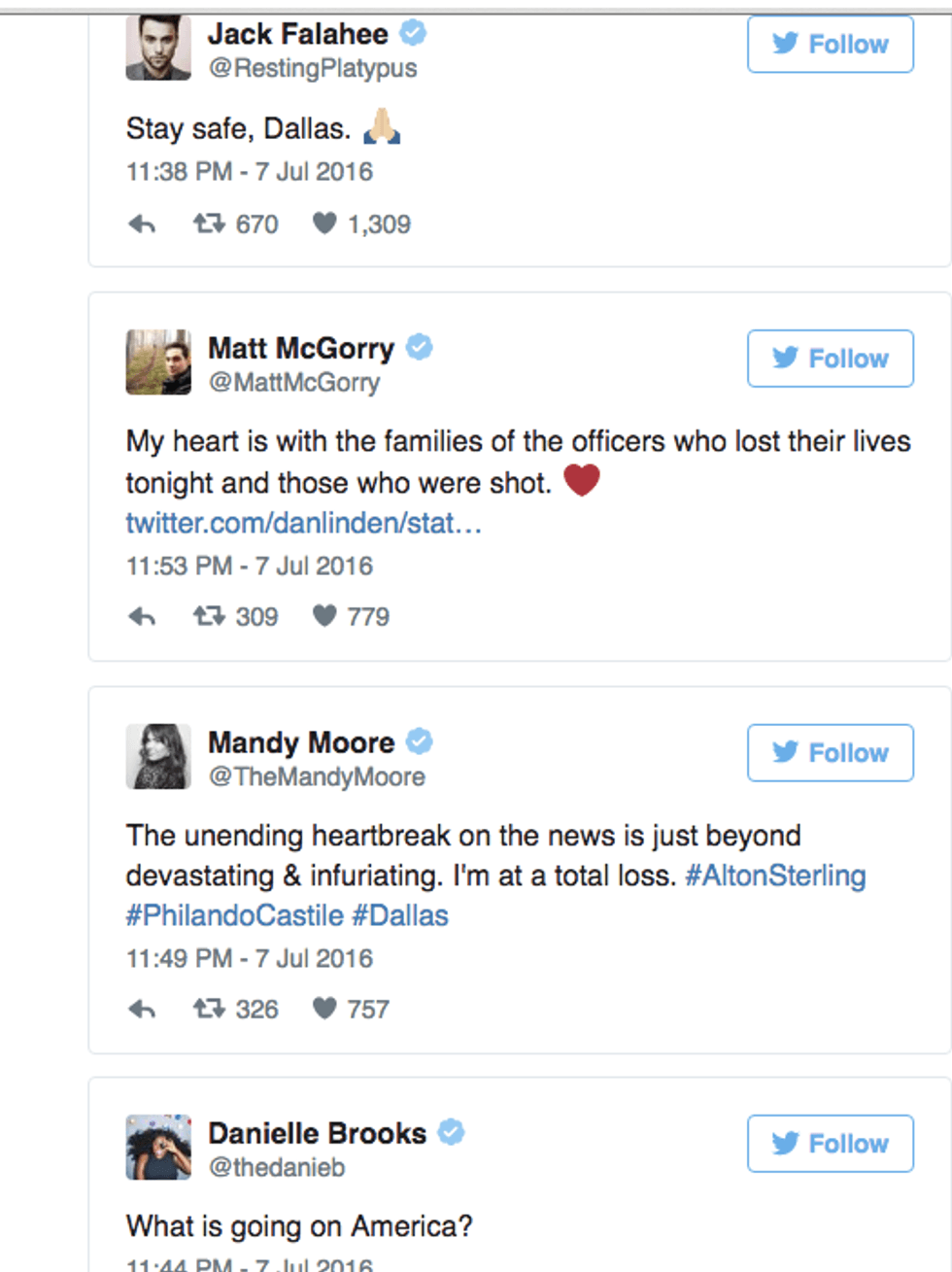Follow Matt McGorry
Viewport: 952px width, 1272px height.
[830, 359]
